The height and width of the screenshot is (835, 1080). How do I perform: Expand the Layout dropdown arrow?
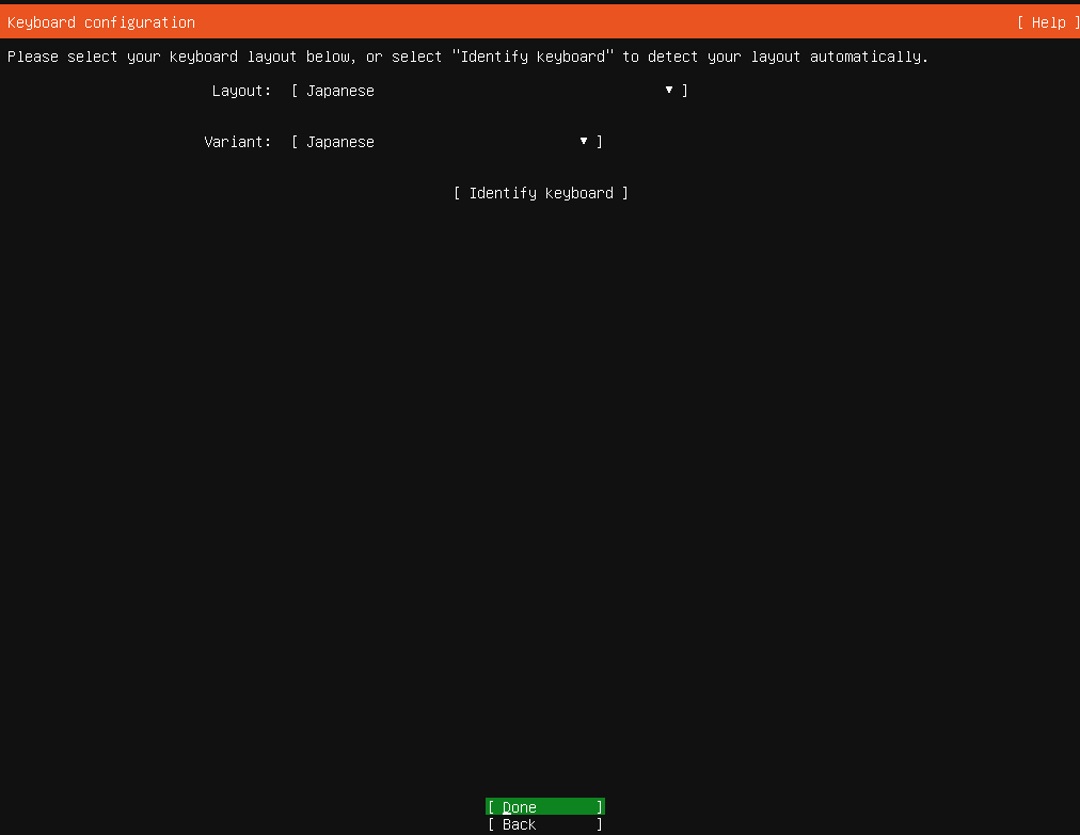coord(669,90)
